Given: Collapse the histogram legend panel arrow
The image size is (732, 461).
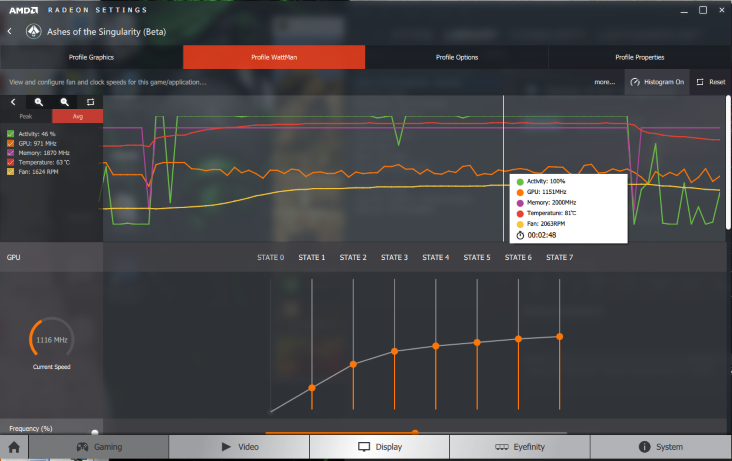Looking at the screenshot, I should [x=13, y=102].
